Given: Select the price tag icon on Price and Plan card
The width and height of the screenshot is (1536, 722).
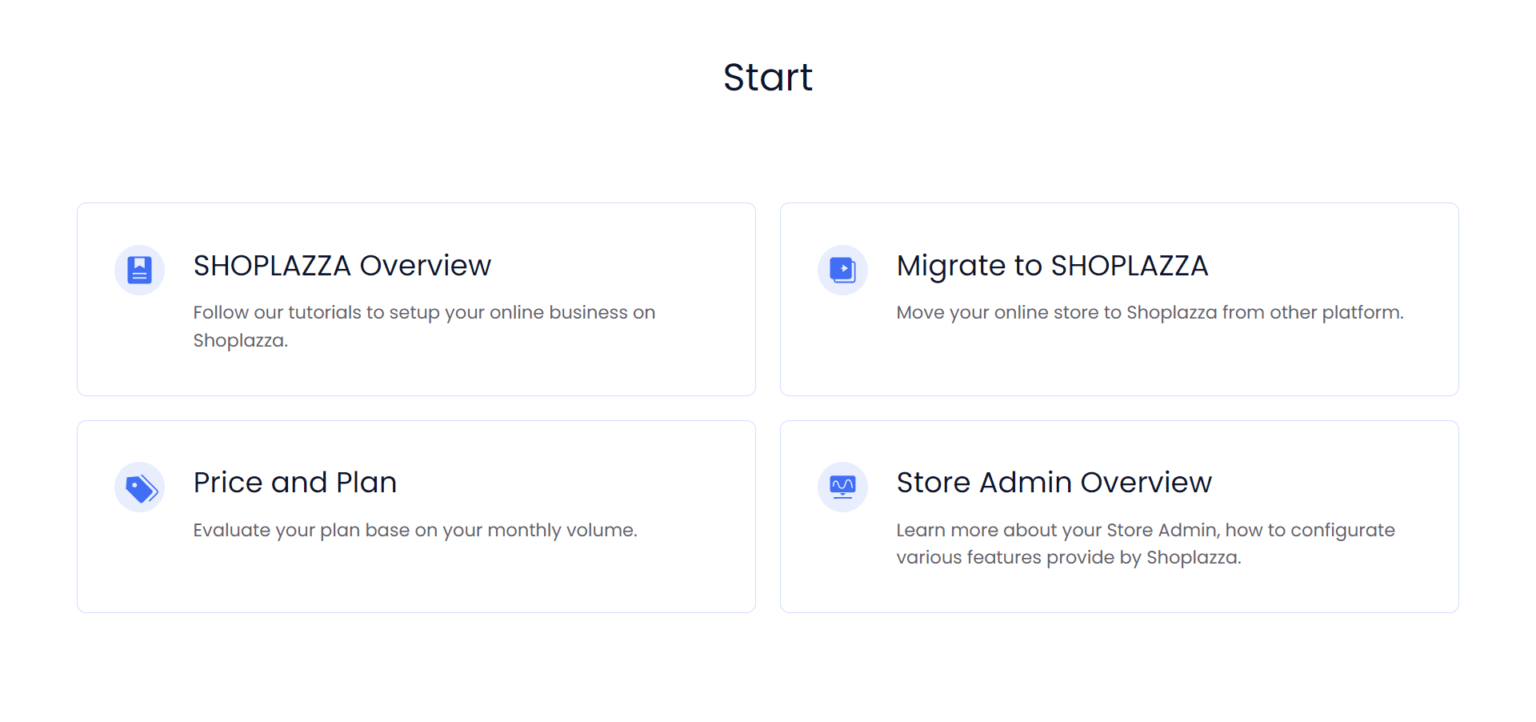Looking at the screenshot, I should (x=139, y=487).
